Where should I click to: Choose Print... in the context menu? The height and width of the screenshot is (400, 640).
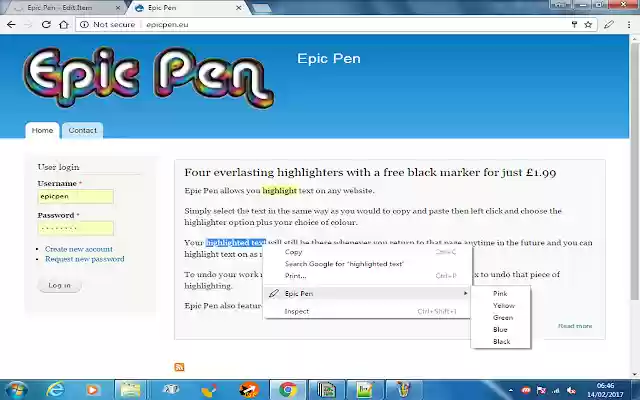click(367, 276)
